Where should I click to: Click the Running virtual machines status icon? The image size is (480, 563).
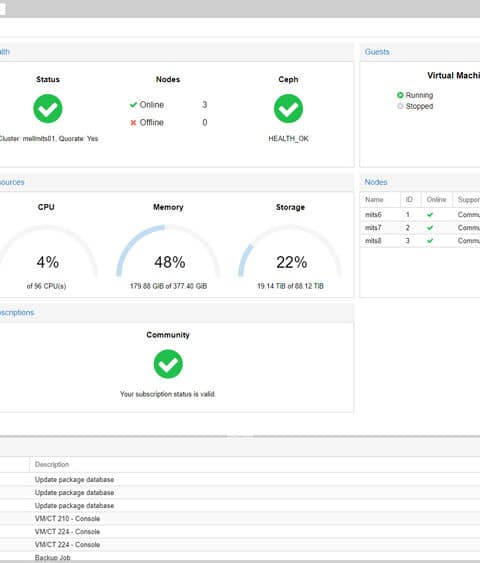pyautogui.click(x=400, y=95)
